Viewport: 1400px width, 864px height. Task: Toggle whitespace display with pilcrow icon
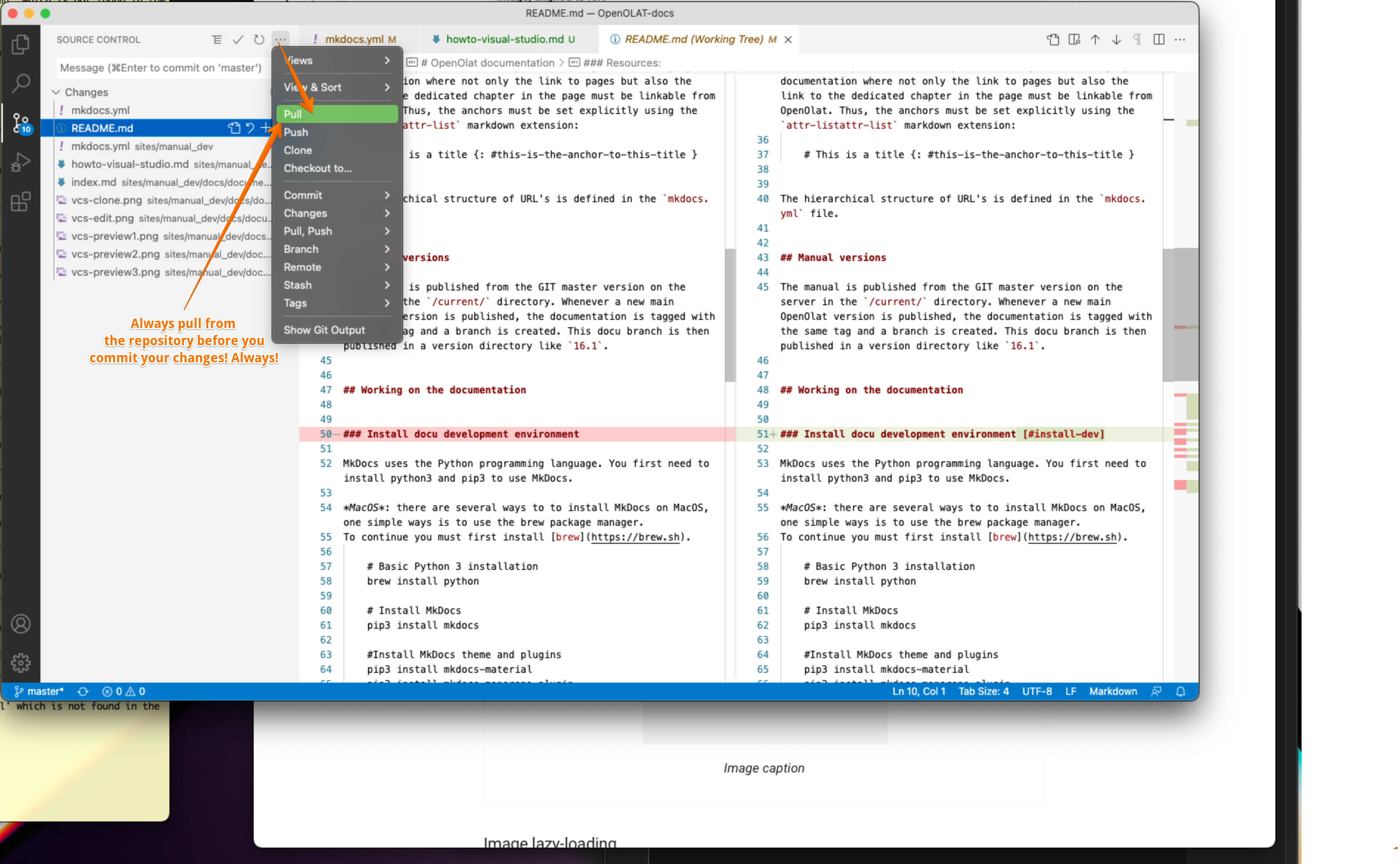point(1137,40)
